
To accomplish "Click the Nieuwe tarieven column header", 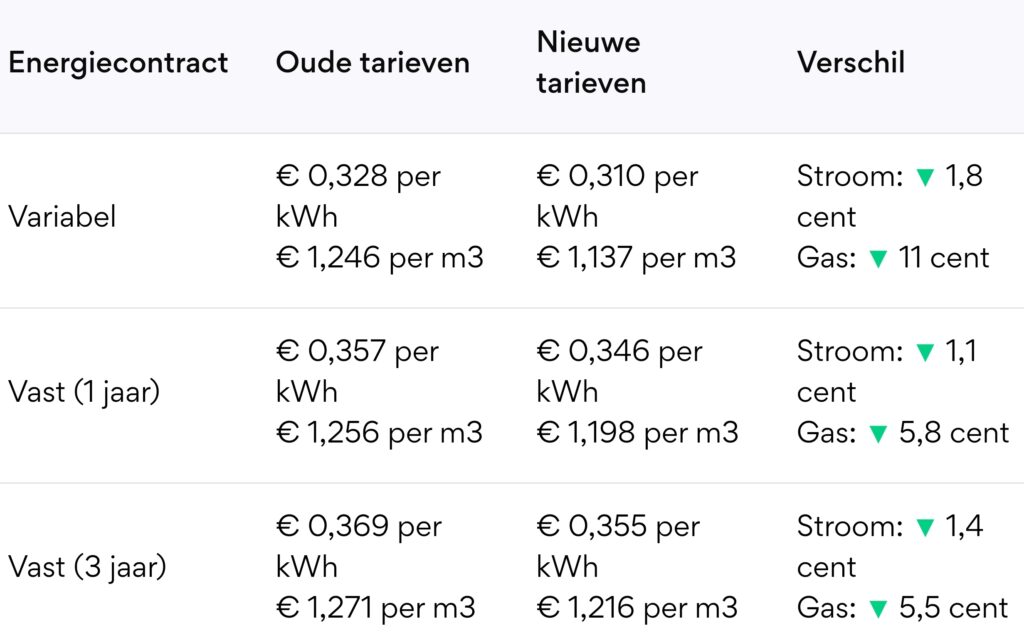I will pos(591,63).
